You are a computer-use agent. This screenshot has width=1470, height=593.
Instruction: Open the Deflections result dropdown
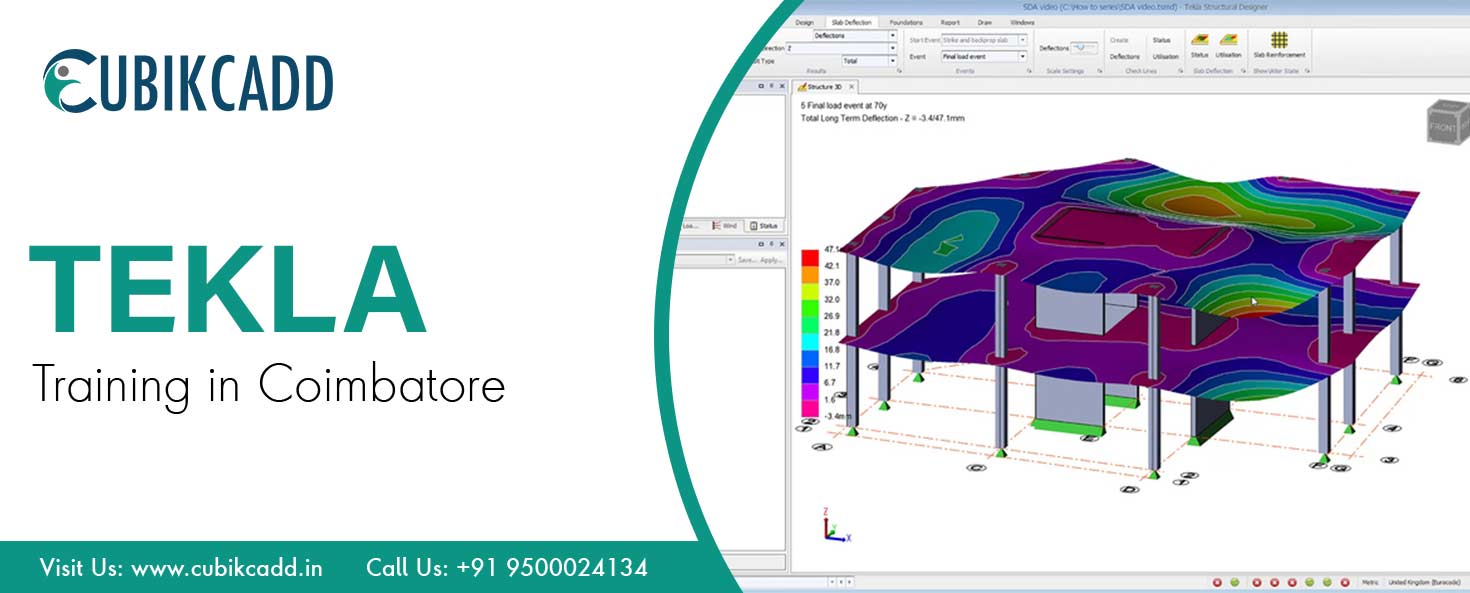(x=892, y=36)
